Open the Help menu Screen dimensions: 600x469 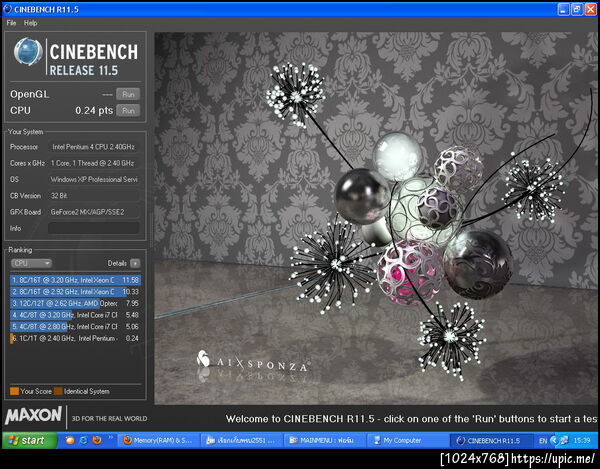coord(31,23)
